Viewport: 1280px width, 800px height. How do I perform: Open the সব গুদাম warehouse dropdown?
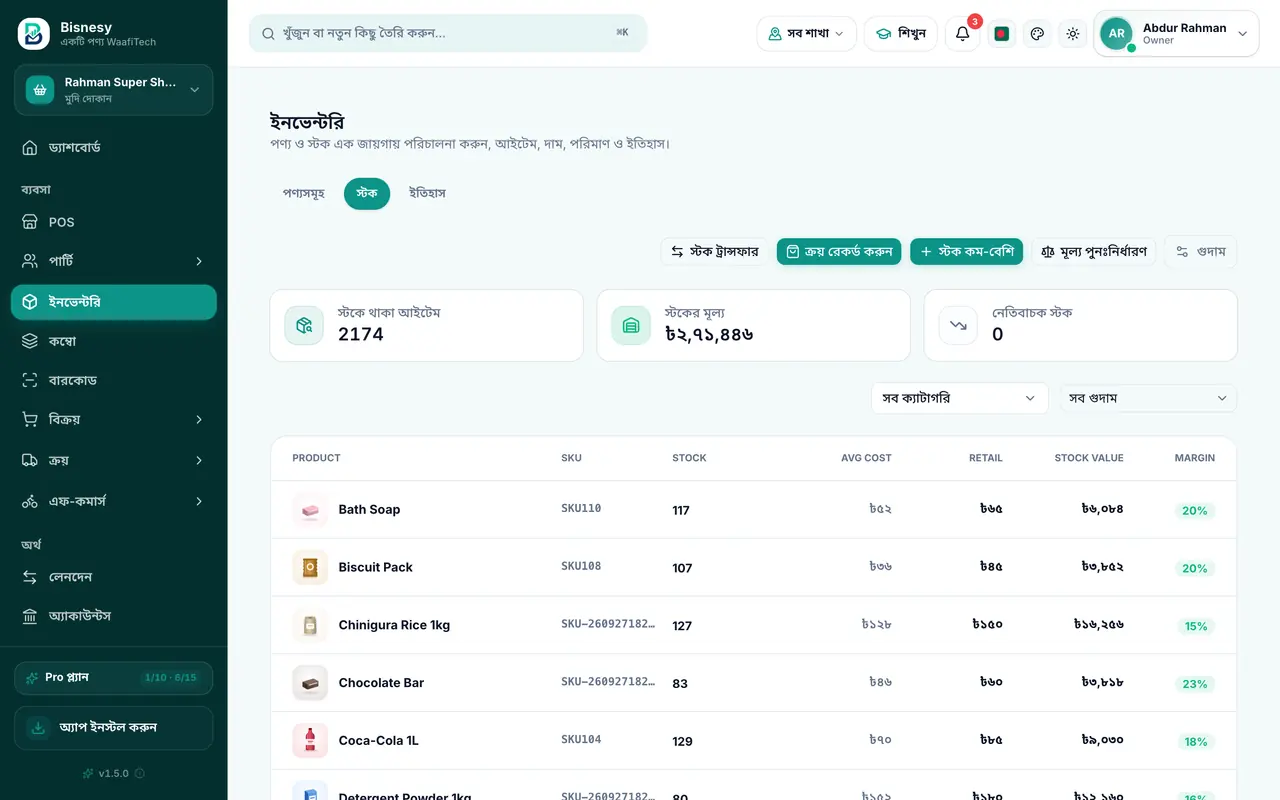coord(1149,398)
